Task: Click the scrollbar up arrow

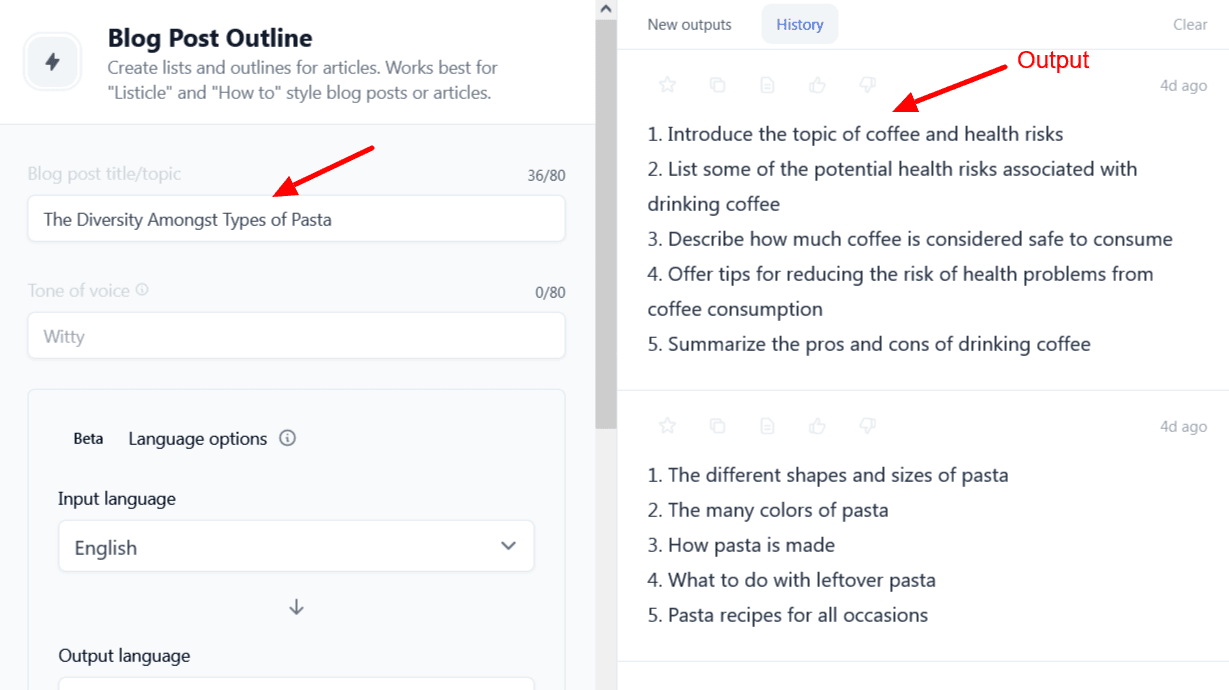Action: coord(606,9)
